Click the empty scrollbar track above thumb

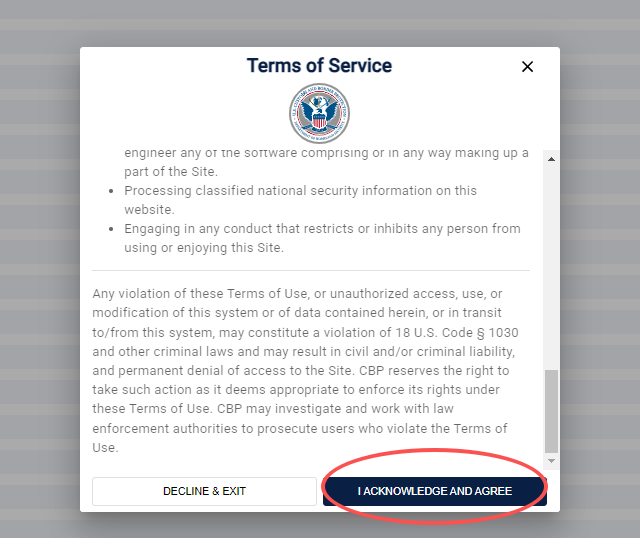tap(550, 260)
